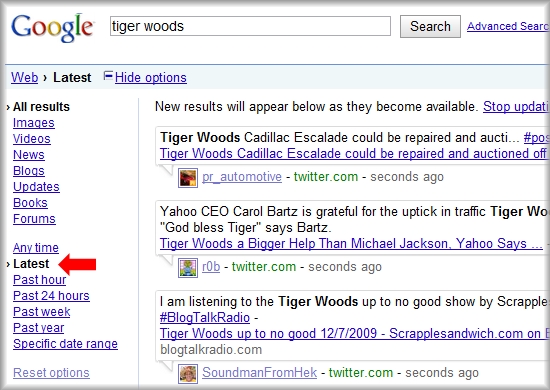Open Tiger Woods Bigger Help Than Michael Jackson link
The width and height of the screenshot is (550, 390).
(351, 243)
